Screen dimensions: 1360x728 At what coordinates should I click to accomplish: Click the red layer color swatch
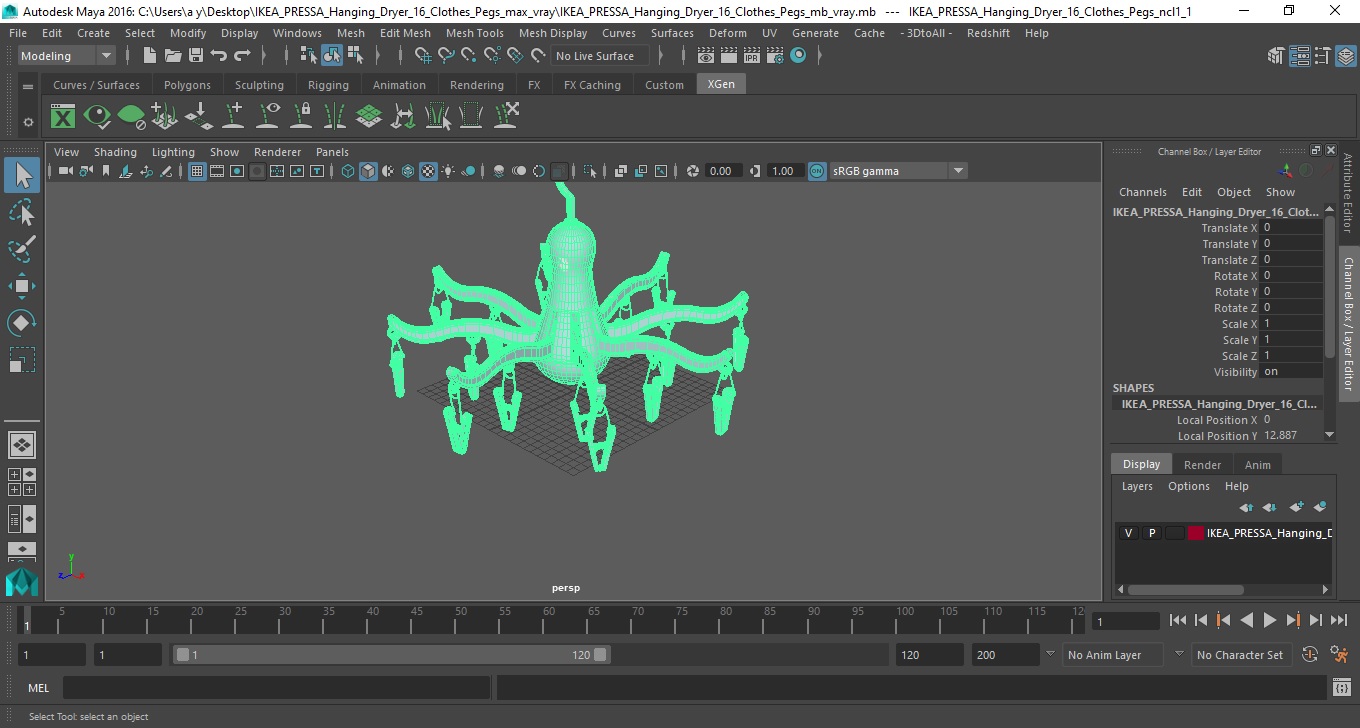click(x=1196, y=533)
